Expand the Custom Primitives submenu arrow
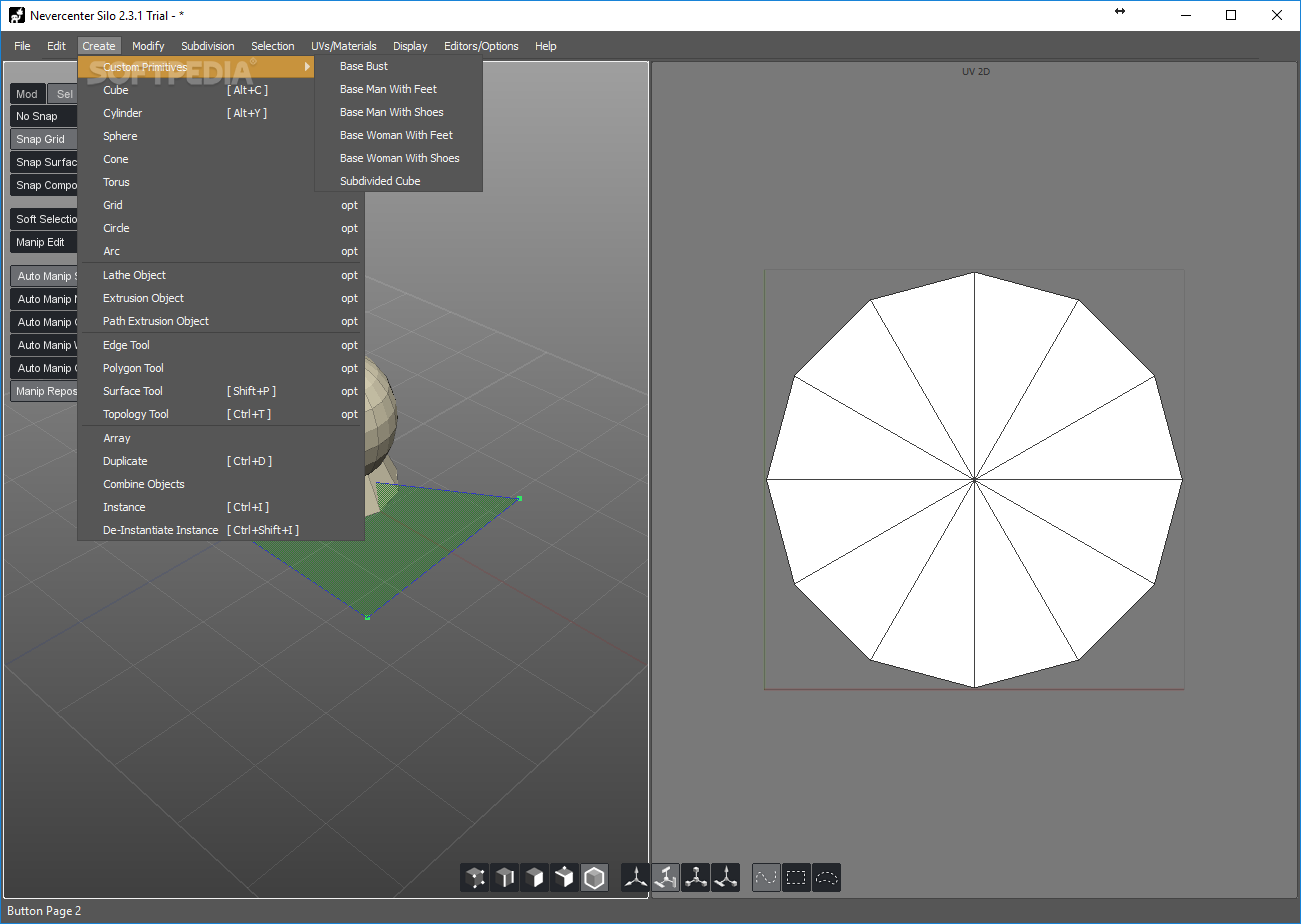This screenshot has height=924, width=1301. (307, 67)
